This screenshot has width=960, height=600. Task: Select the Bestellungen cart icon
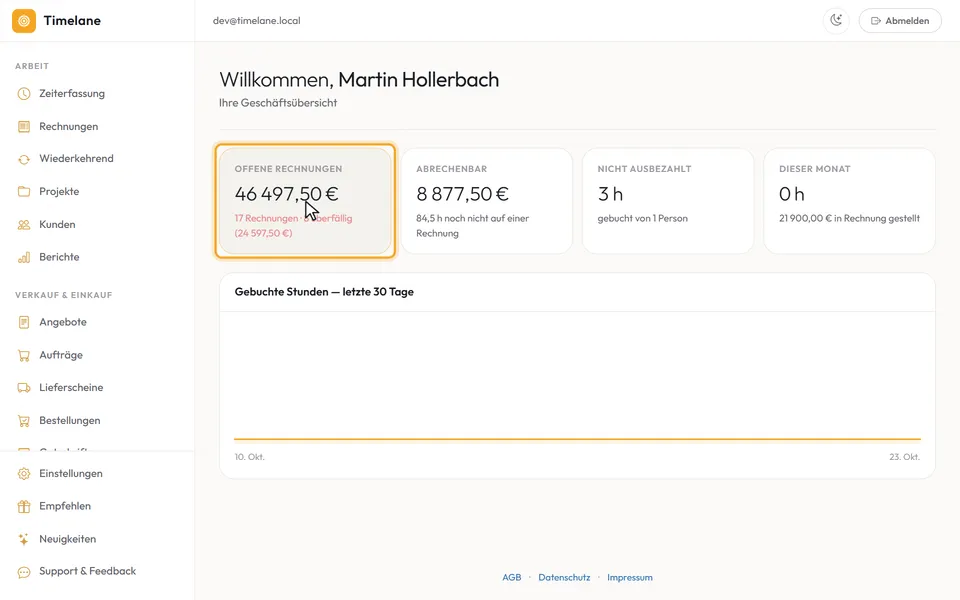[x=24, y=421]
